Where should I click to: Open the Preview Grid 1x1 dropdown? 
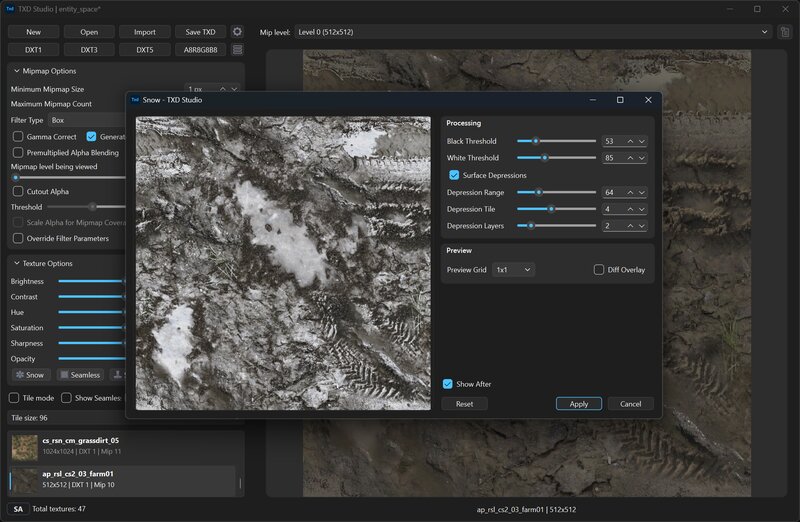click(515, 270)
